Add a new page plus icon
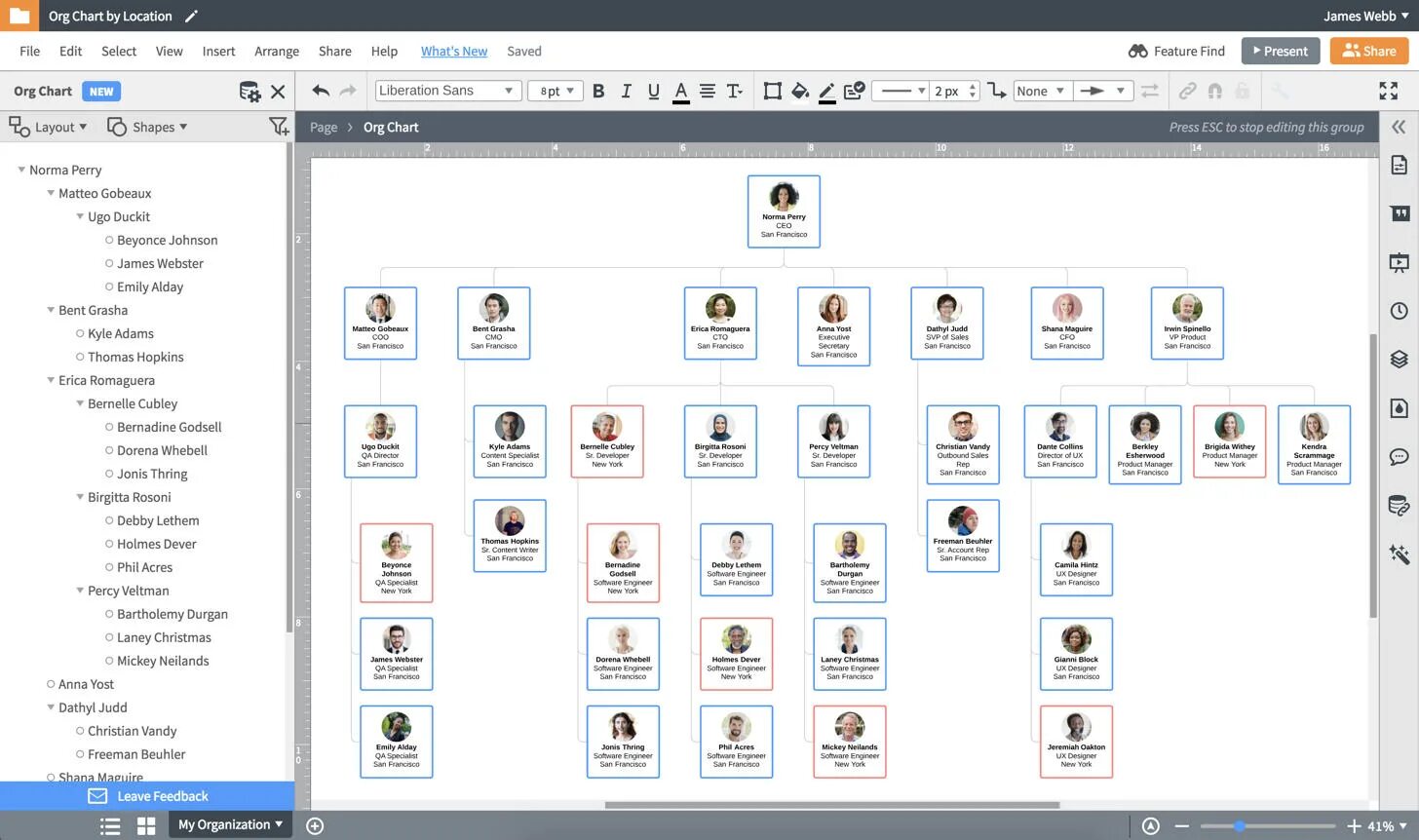This screenshot has width=1419, height=840. coord(315,825)
